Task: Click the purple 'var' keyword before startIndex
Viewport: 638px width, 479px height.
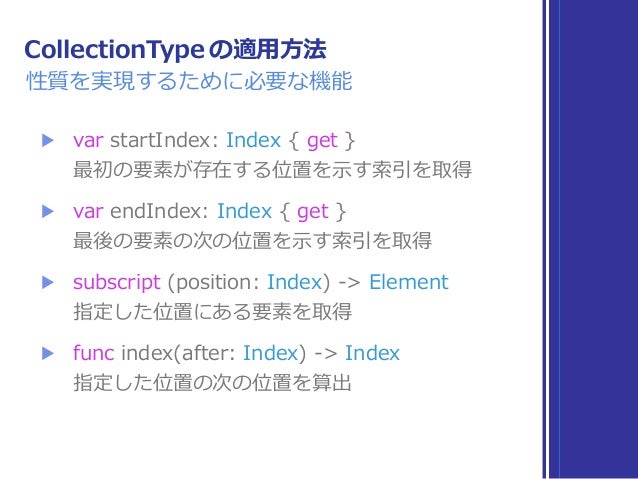Action: (x=88, y=141)
